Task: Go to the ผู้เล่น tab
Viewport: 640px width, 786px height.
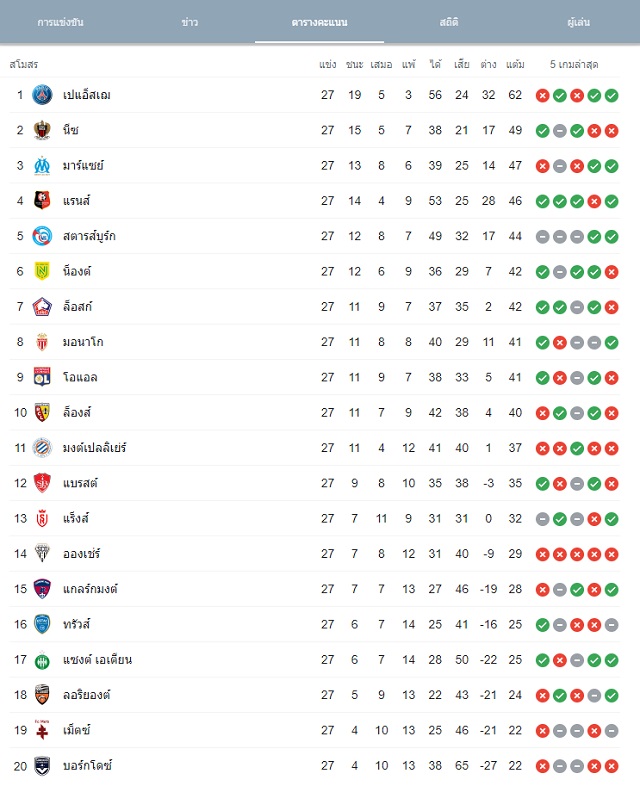Action: pyautogui.click(x=578, y=22)
